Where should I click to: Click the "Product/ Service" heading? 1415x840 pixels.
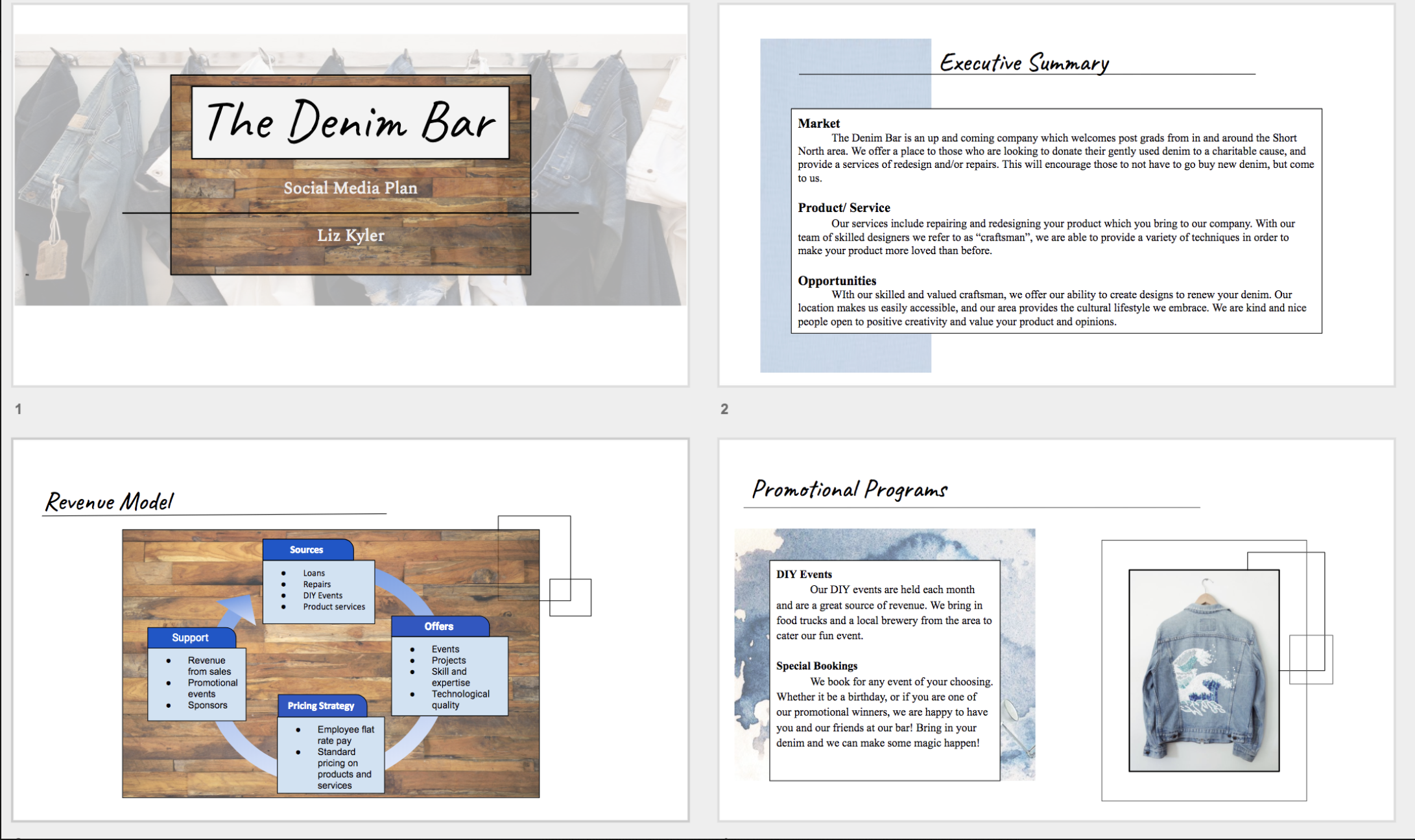pyautogui.click(x=844, y=207)
